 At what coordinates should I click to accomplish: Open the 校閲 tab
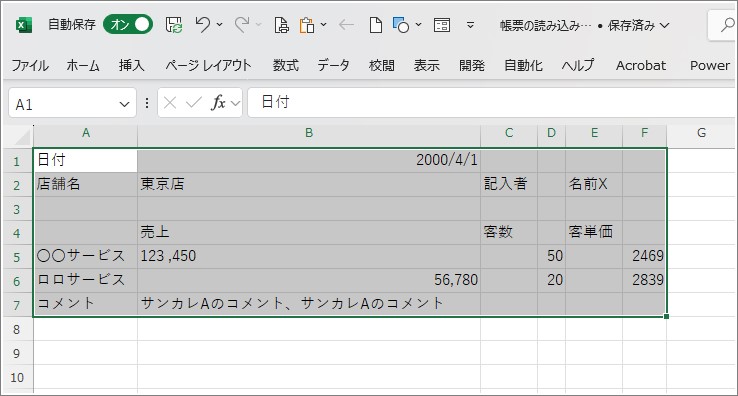click(382, 65)
